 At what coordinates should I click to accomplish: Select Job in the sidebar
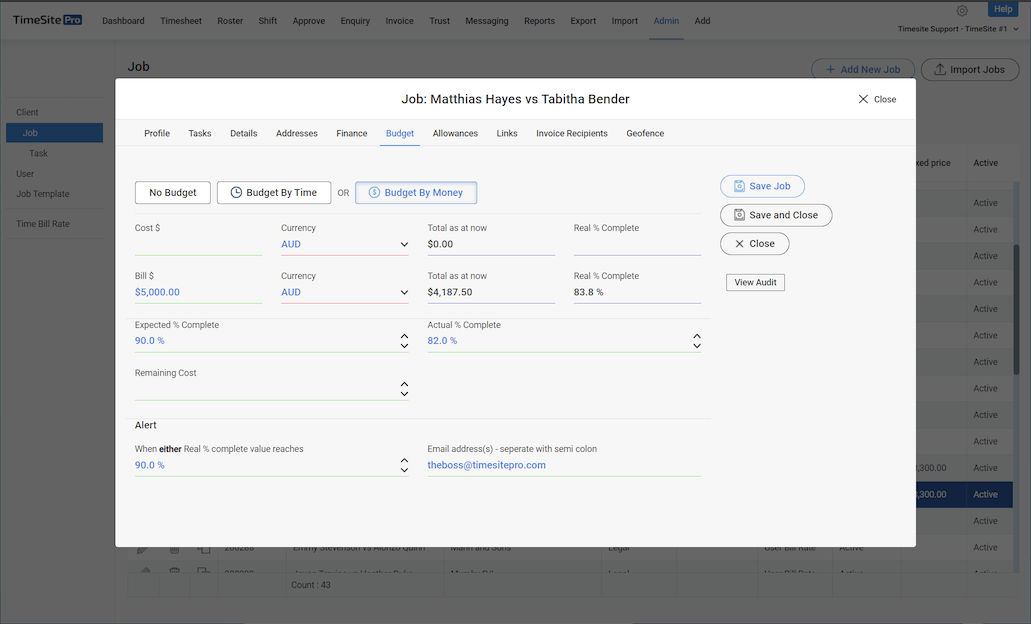[55, 133]
